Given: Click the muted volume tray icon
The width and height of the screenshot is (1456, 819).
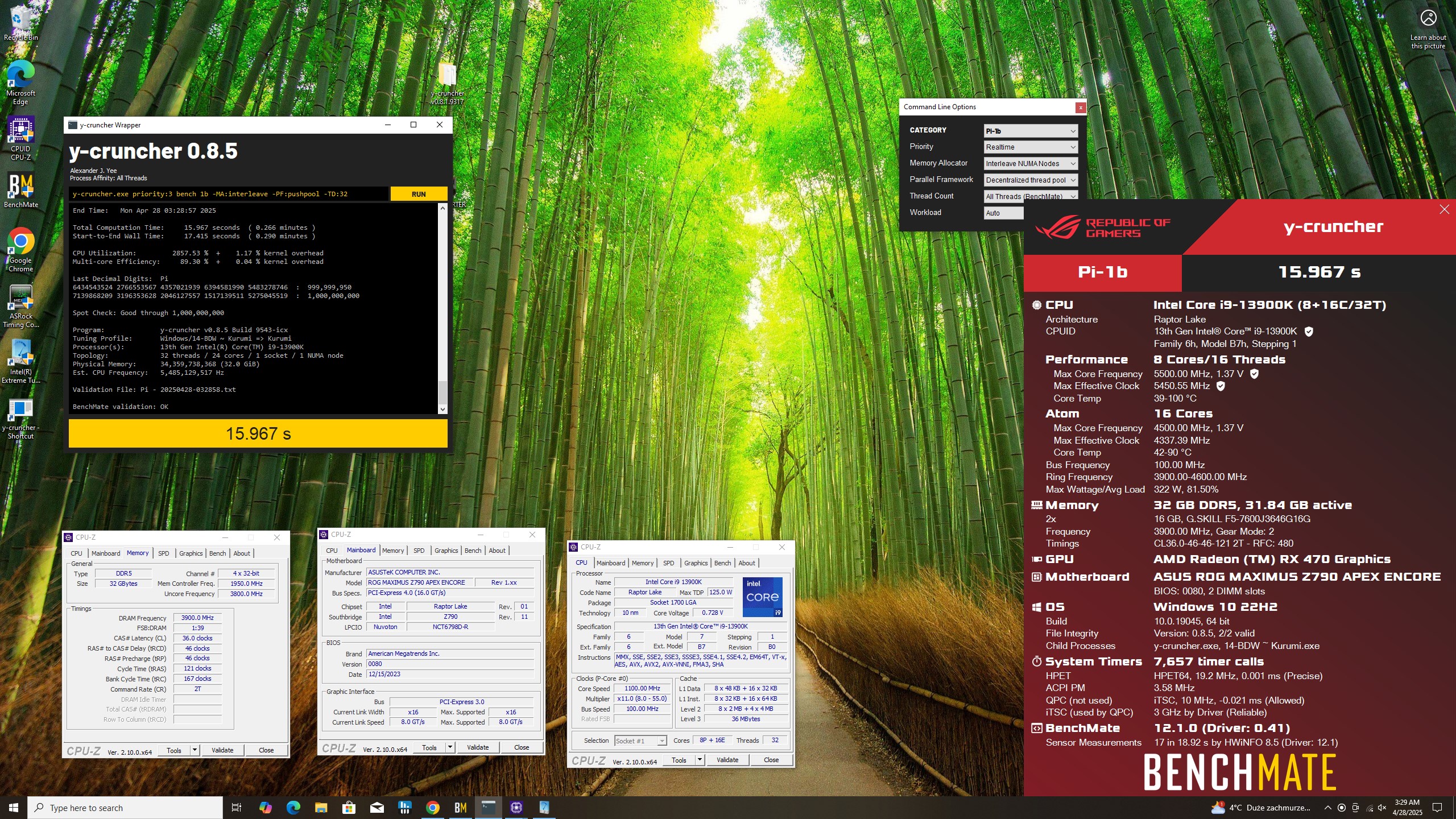Looking at the screenshot, I should pos(1382,808).
